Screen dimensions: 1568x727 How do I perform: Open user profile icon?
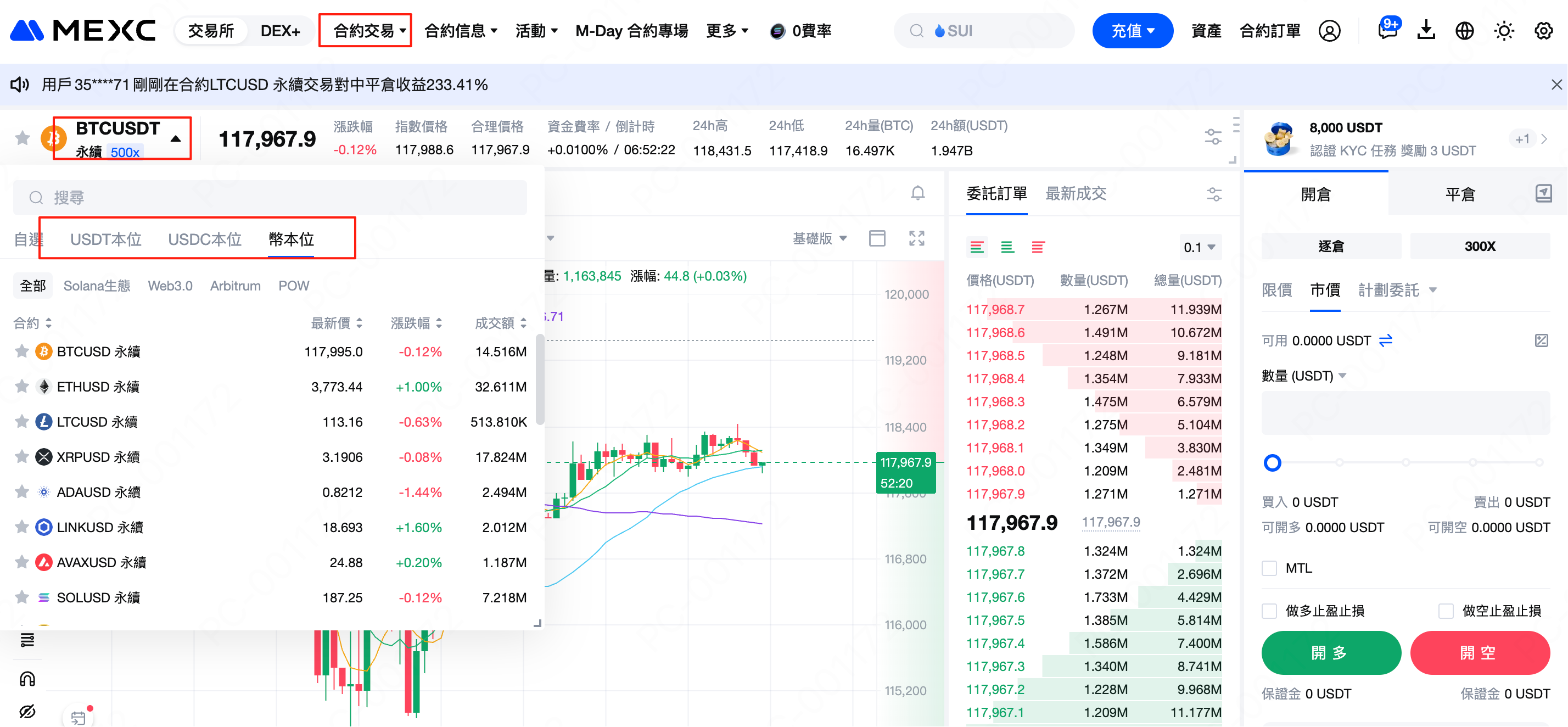click(x=1329, y=30)
